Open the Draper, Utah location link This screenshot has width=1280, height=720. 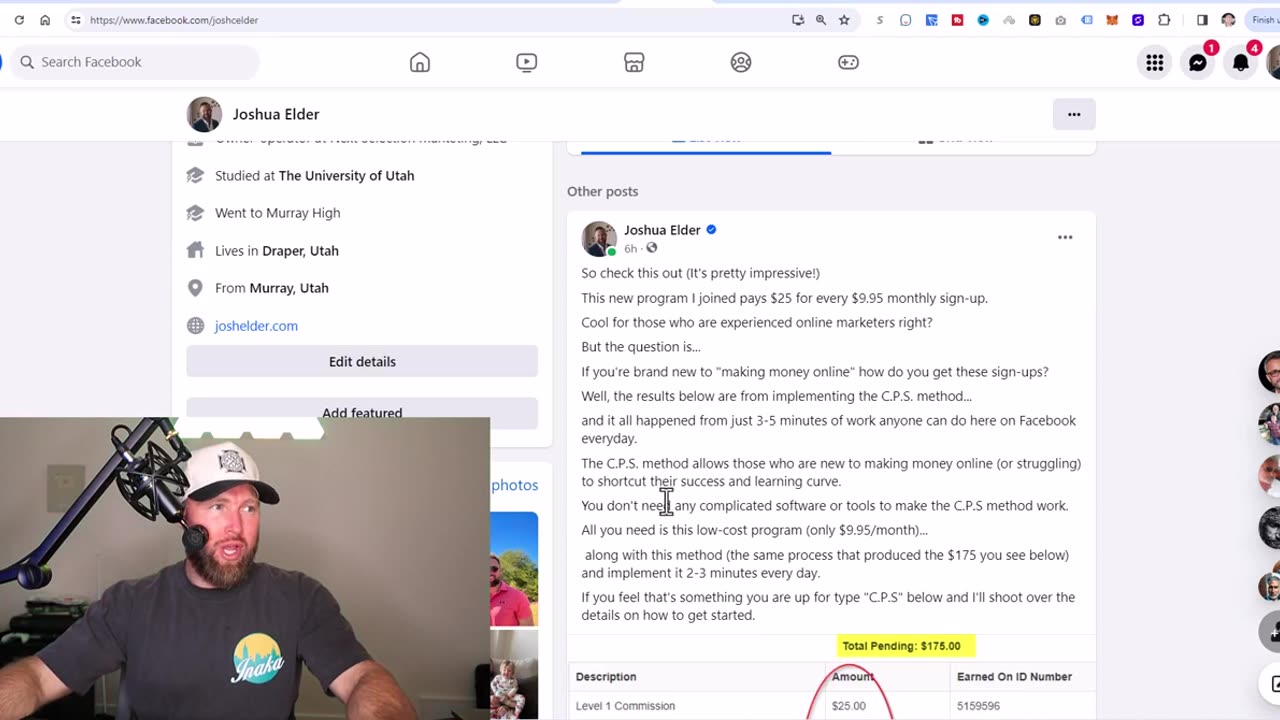(301, 251)
